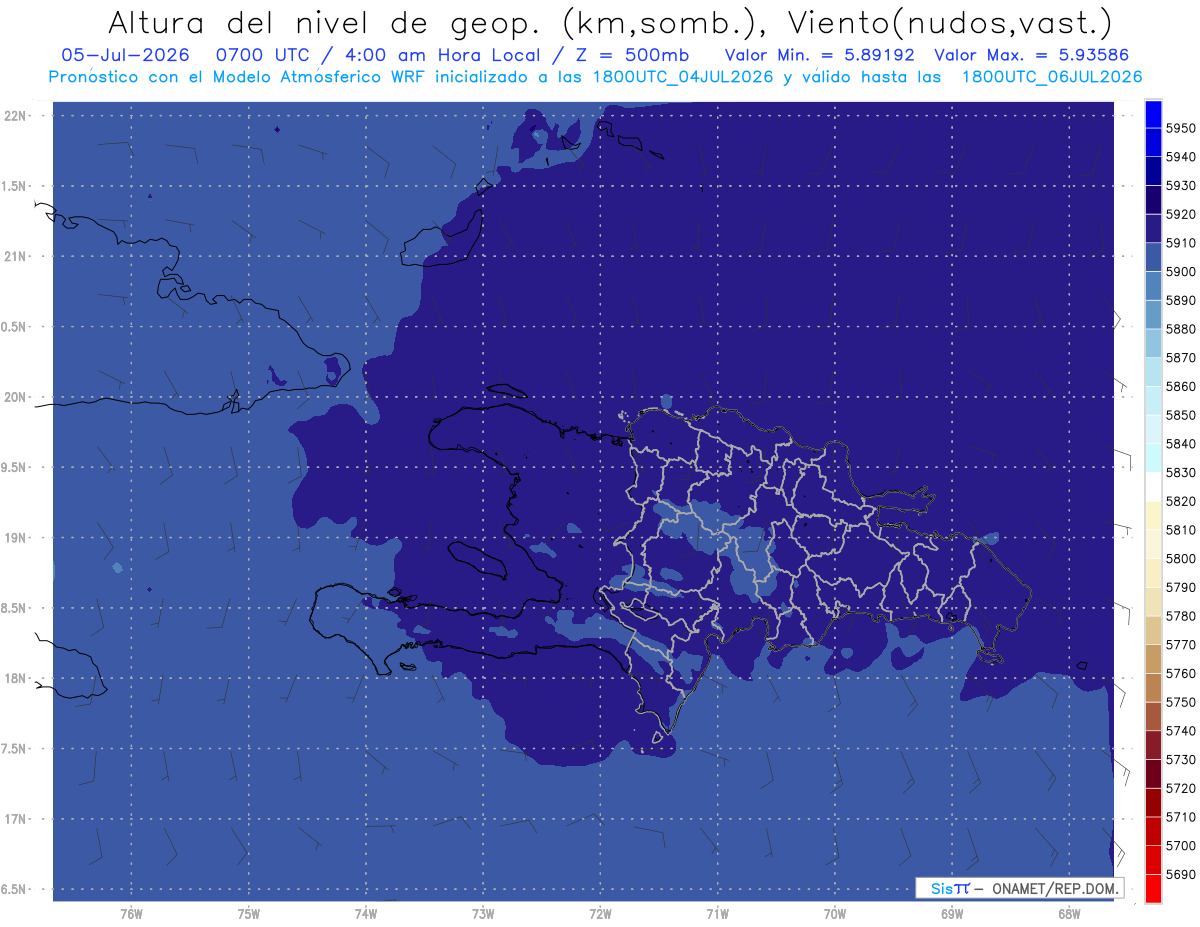Click the bright blue colorbar band above 5950
1200x927 pixels.
click(x=1153, y=114)
